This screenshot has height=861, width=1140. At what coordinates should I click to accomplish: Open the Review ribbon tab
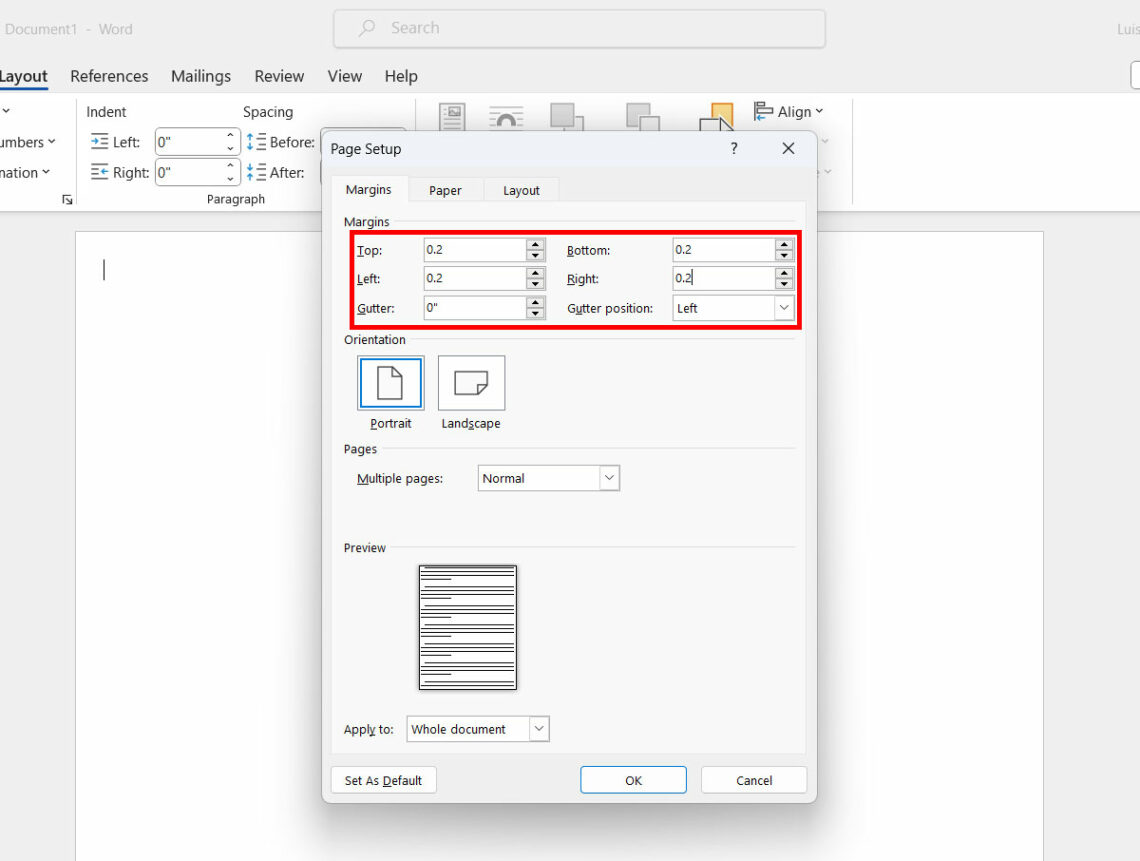[x=279, y=76]
